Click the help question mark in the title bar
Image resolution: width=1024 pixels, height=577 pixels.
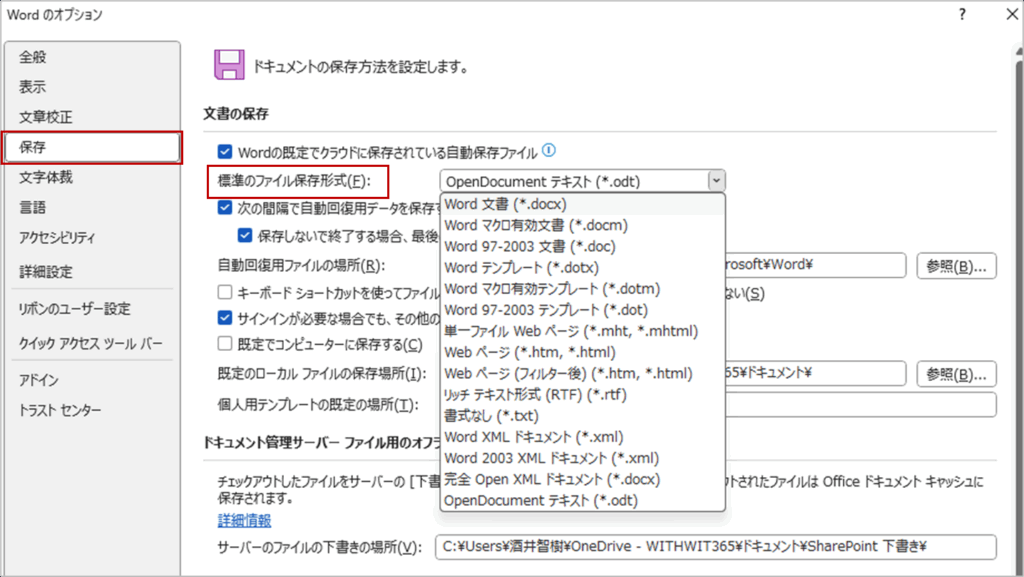963,14
